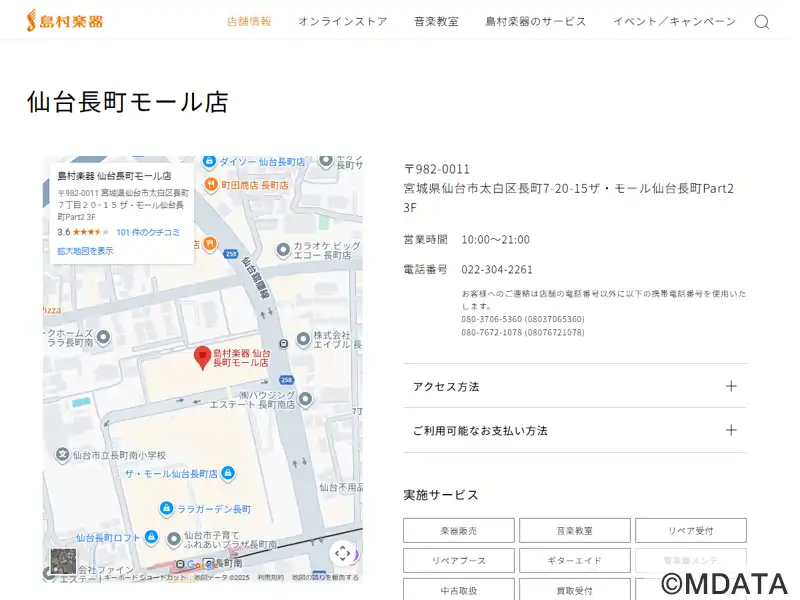Expand ご利用可能なお支払い方法 section
Image resolution: width=800 pixels, height=600 pixels.
(x=575, y=430)
